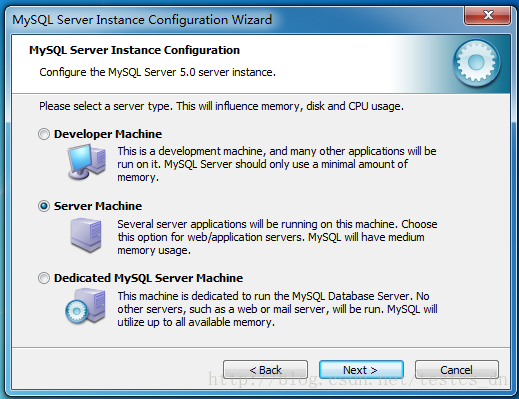Screen dimensions: 519x399
Task: Click the "Developer Machine" label text
Action: click(108, 134)
